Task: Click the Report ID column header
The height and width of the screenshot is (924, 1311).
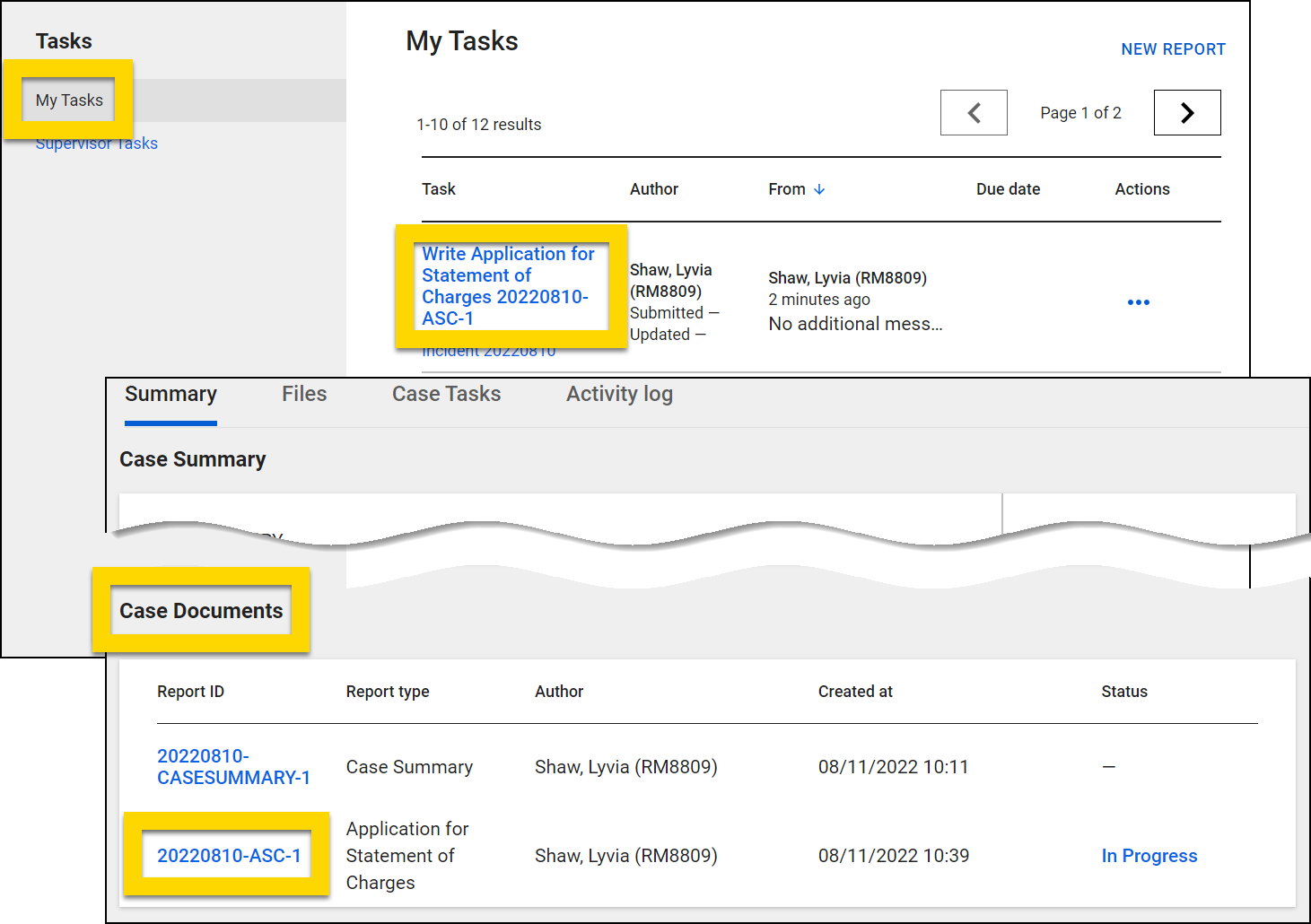Action: click(190, 691)
